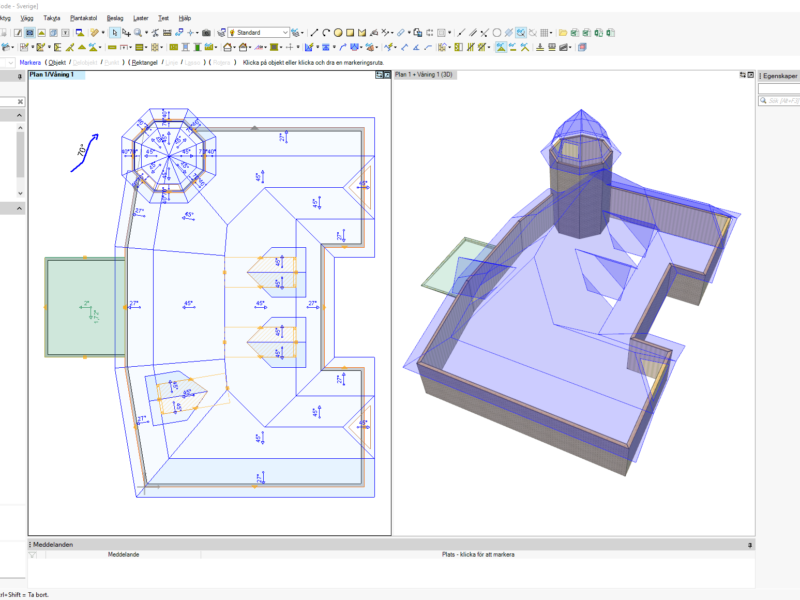The image size is (800, 600).
Task: Click the red roof house icon
Action: tap(243, 47)
